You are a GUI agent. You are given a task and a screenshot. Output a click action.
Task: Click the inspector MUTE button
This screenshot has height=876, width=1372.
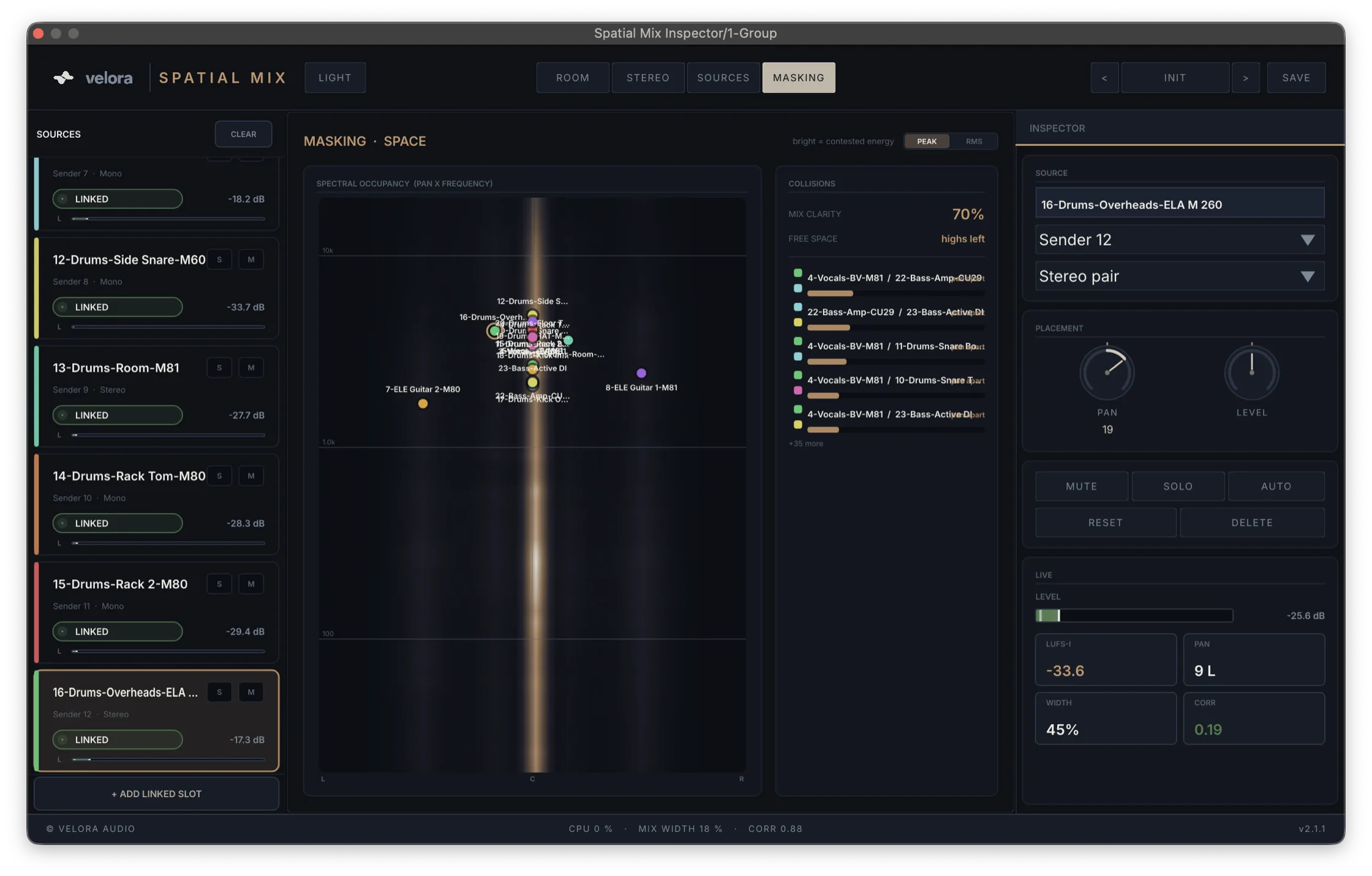1082,486
